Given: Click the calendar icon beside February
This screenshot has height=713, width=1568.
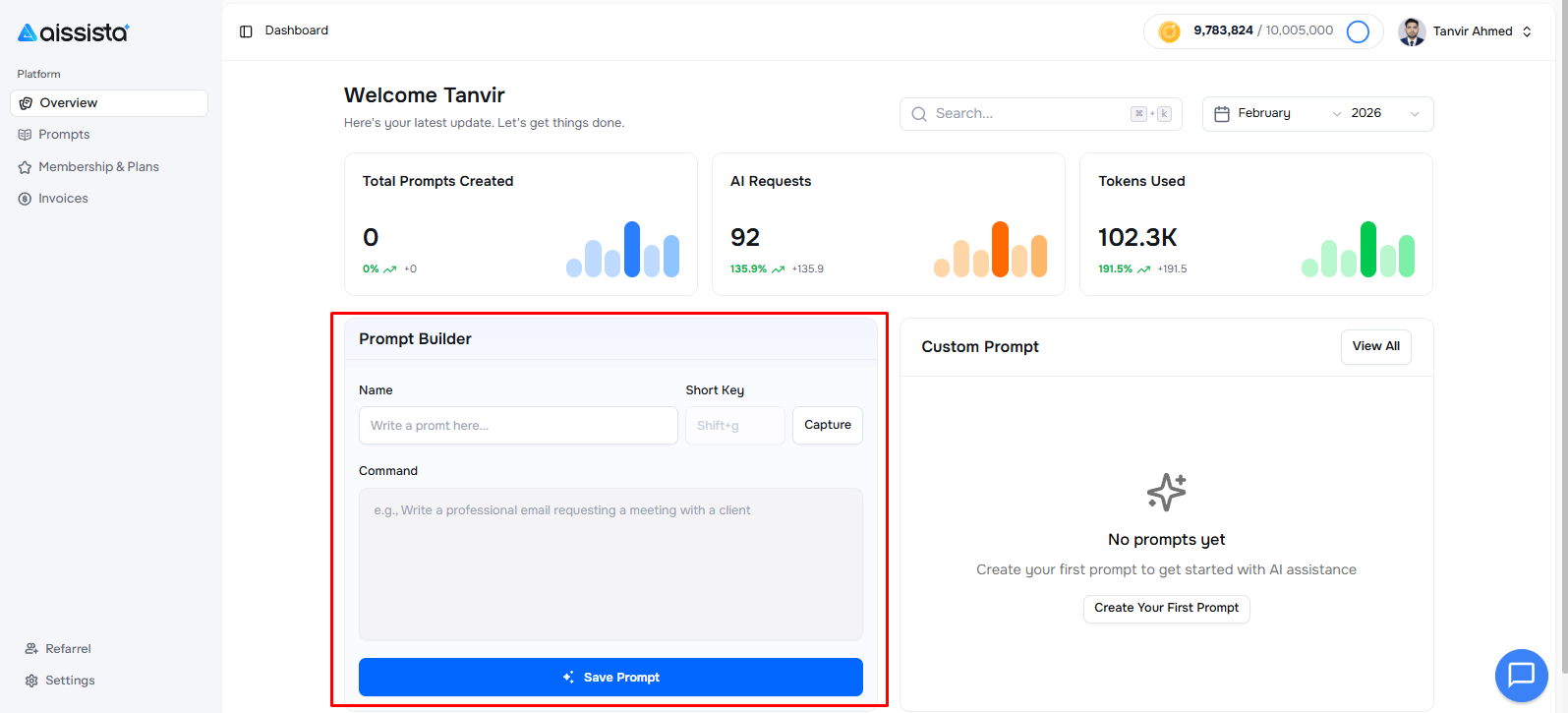Looking at the screenshot, I should [x=1222, y=114].
